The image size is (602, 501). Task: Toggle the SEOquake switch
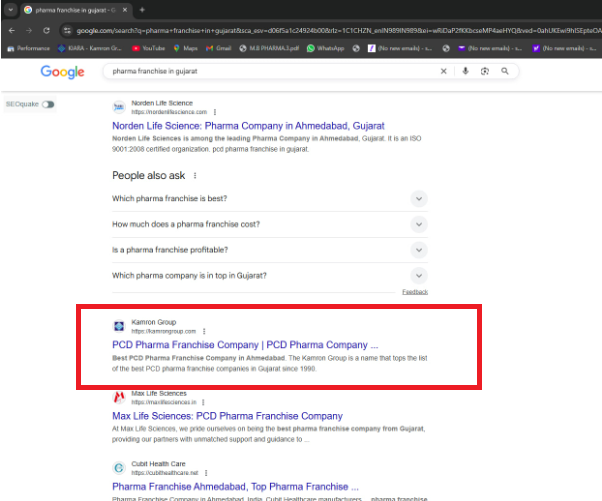pos(47,104)
